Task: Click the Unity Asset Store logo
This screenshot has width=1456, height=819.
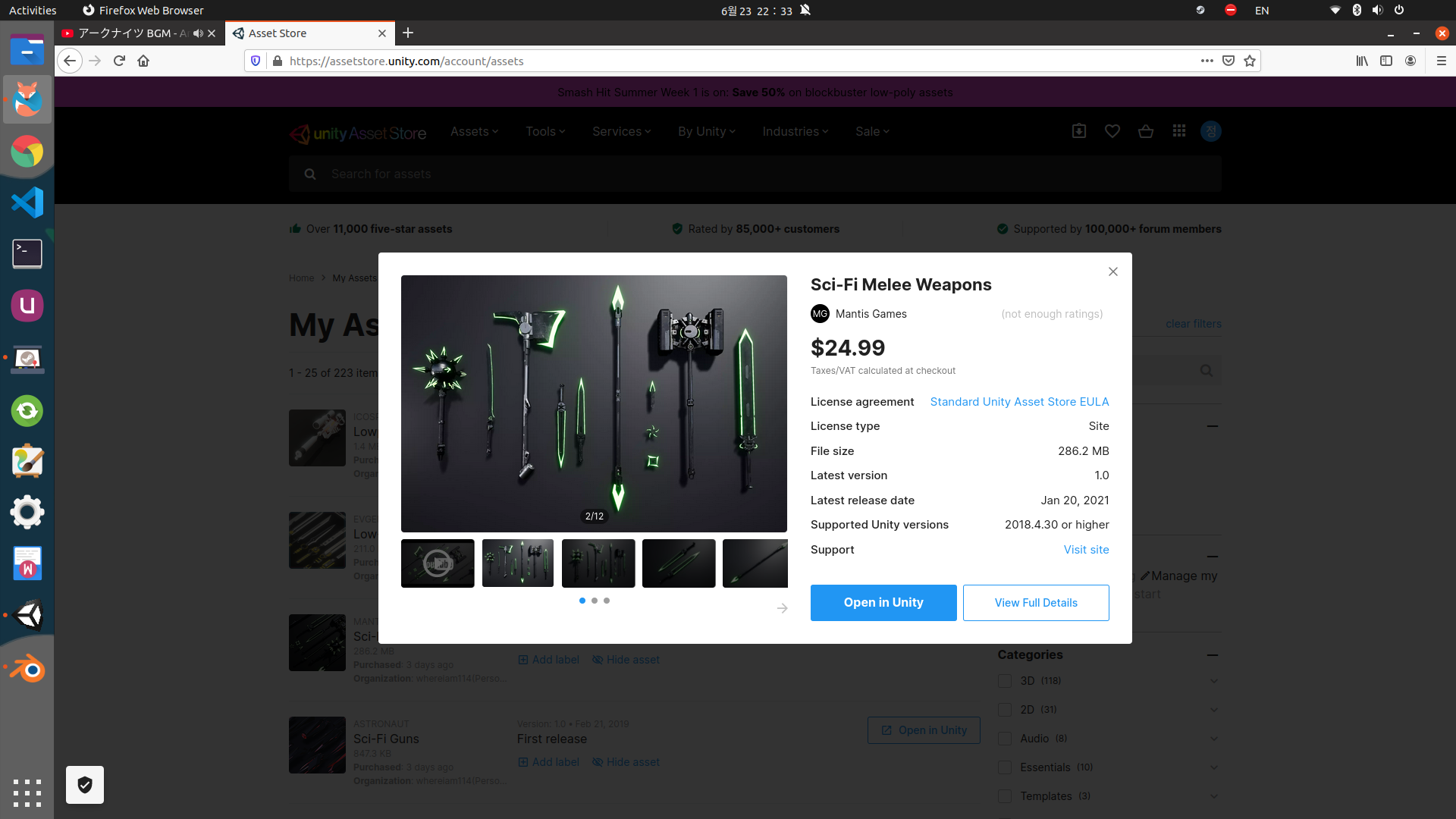Action: tap(358, 133)
